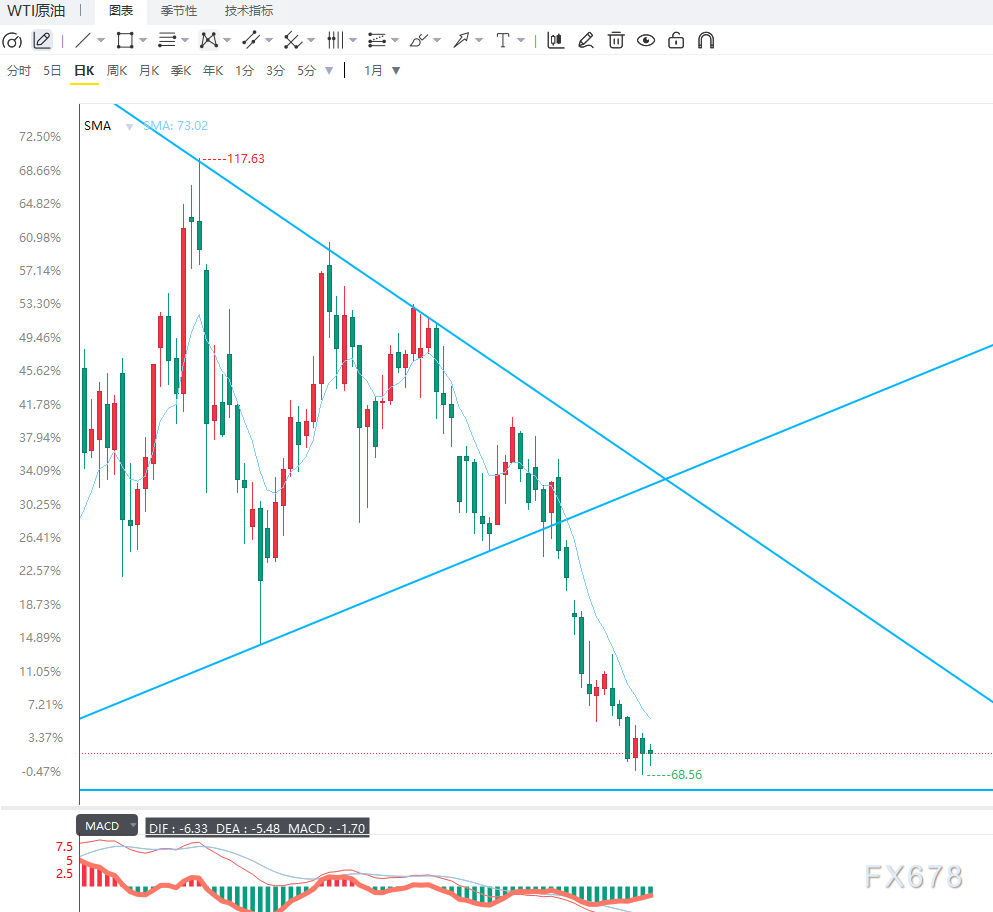Image resolution: width=993 pixels, height=912 pixels.
Task: Click the 117.63 high price label
Action: 246,158
